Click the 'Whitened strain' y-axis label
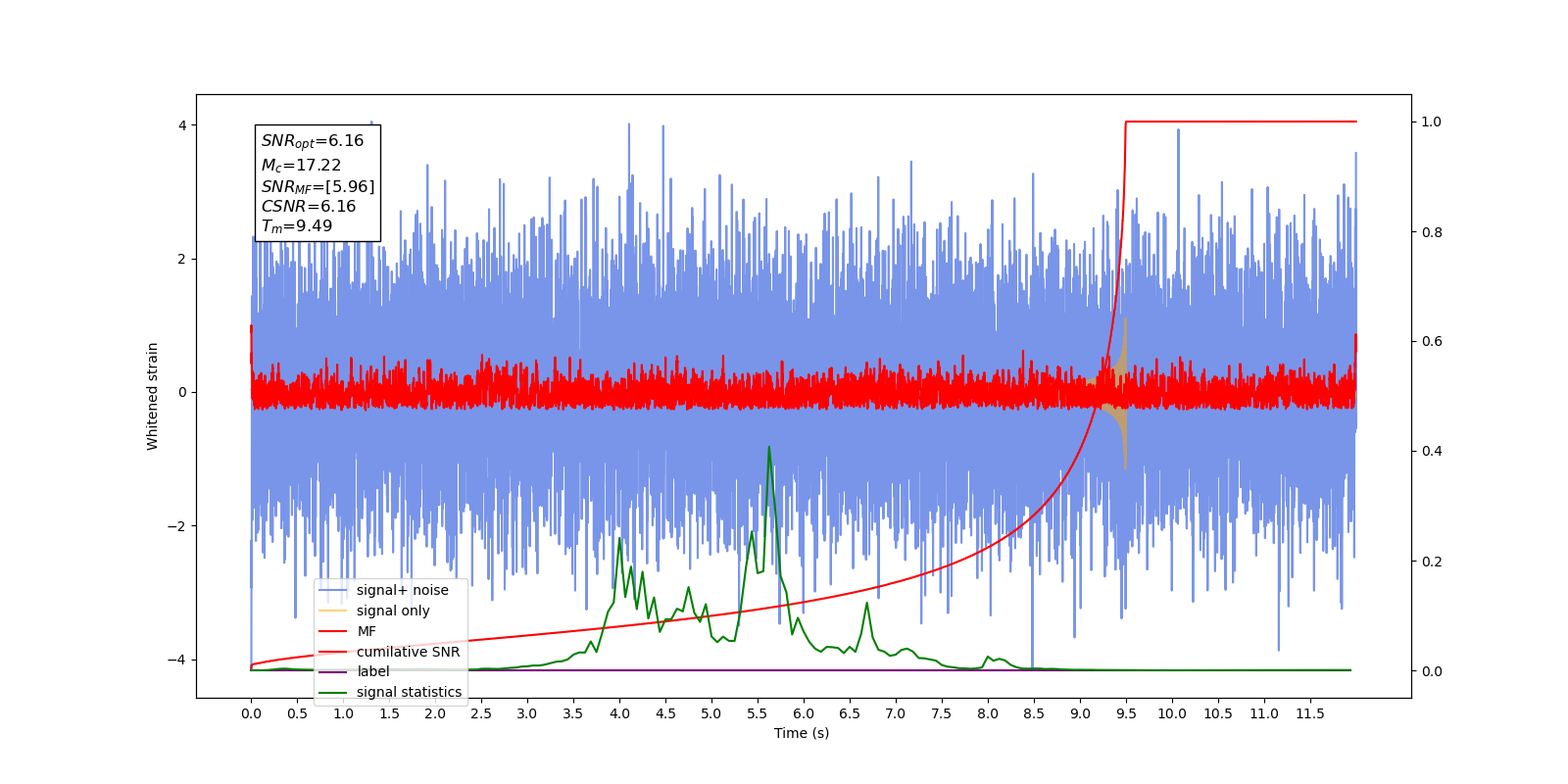 tap(153, 396)
